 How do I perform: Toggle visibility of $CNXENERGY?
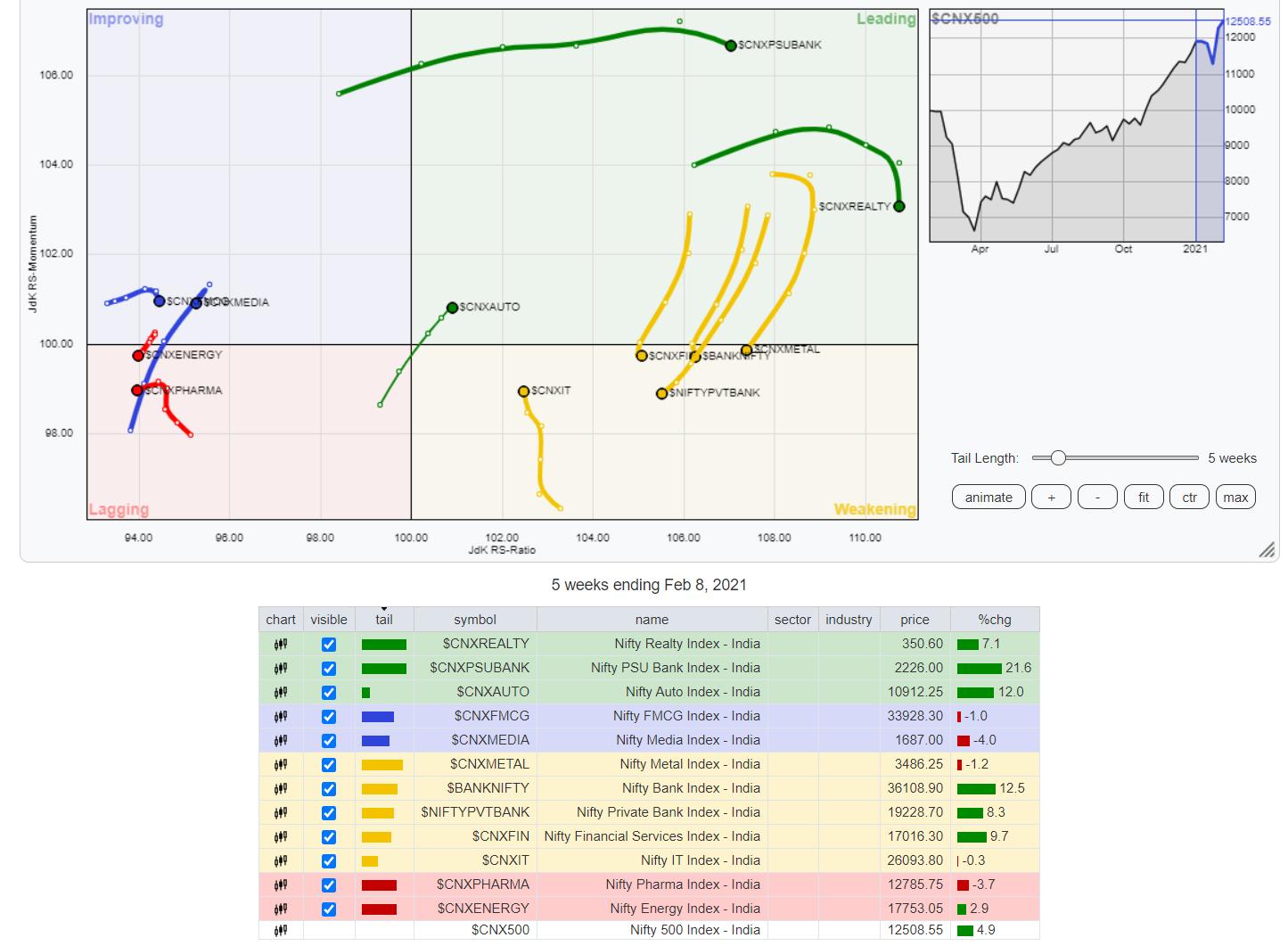(x=329, y=909)
